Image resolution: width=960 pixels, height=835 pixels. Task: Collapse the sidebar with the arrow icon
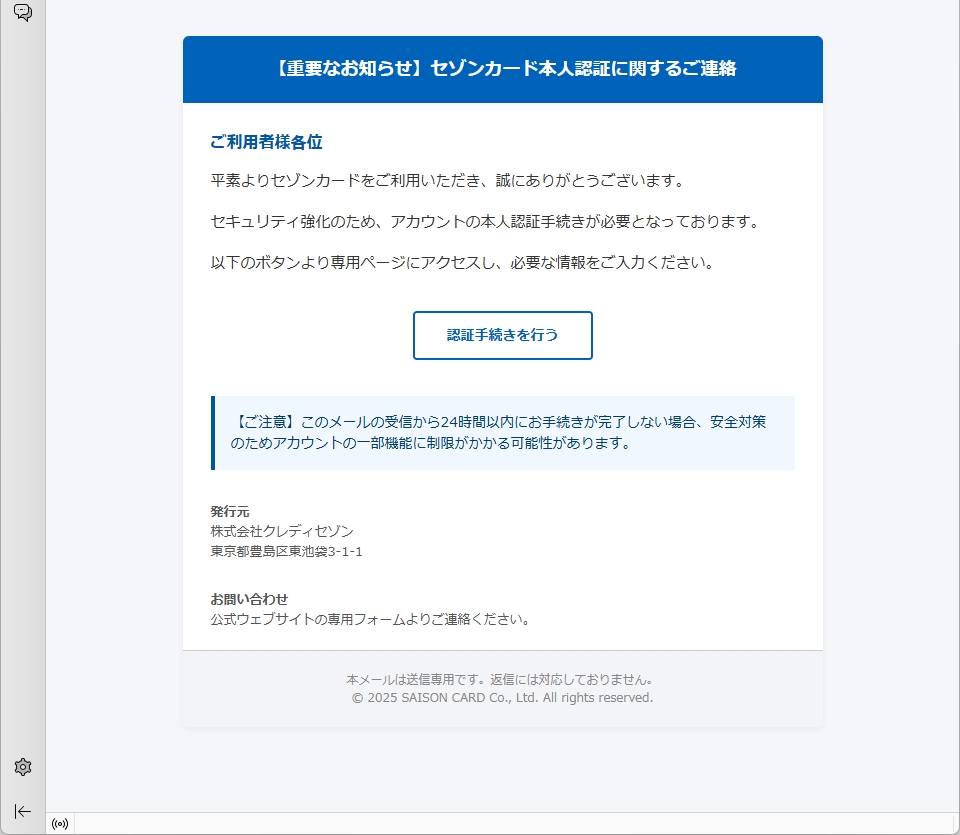point(23,811)
